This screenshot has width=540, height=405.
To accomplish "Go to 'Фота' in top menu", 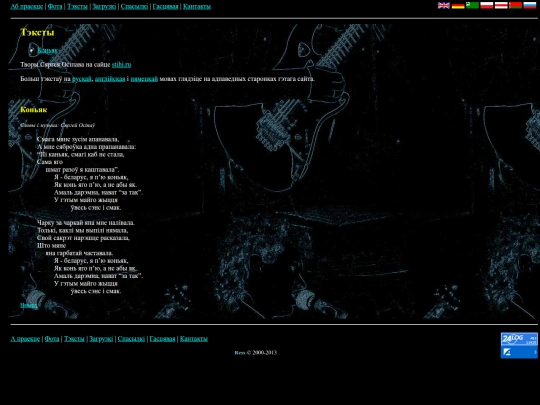I will tap(55, 7).
